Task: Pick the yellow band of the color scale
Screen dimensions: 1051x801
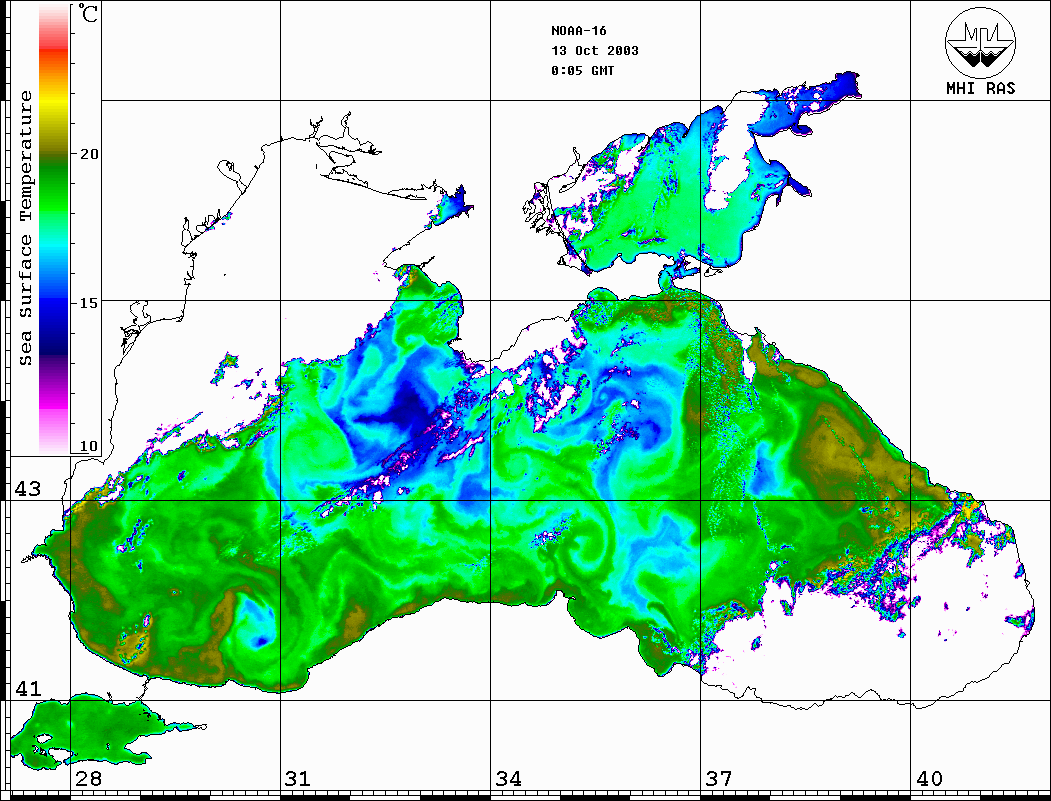Action: click(x=54, y=102)
